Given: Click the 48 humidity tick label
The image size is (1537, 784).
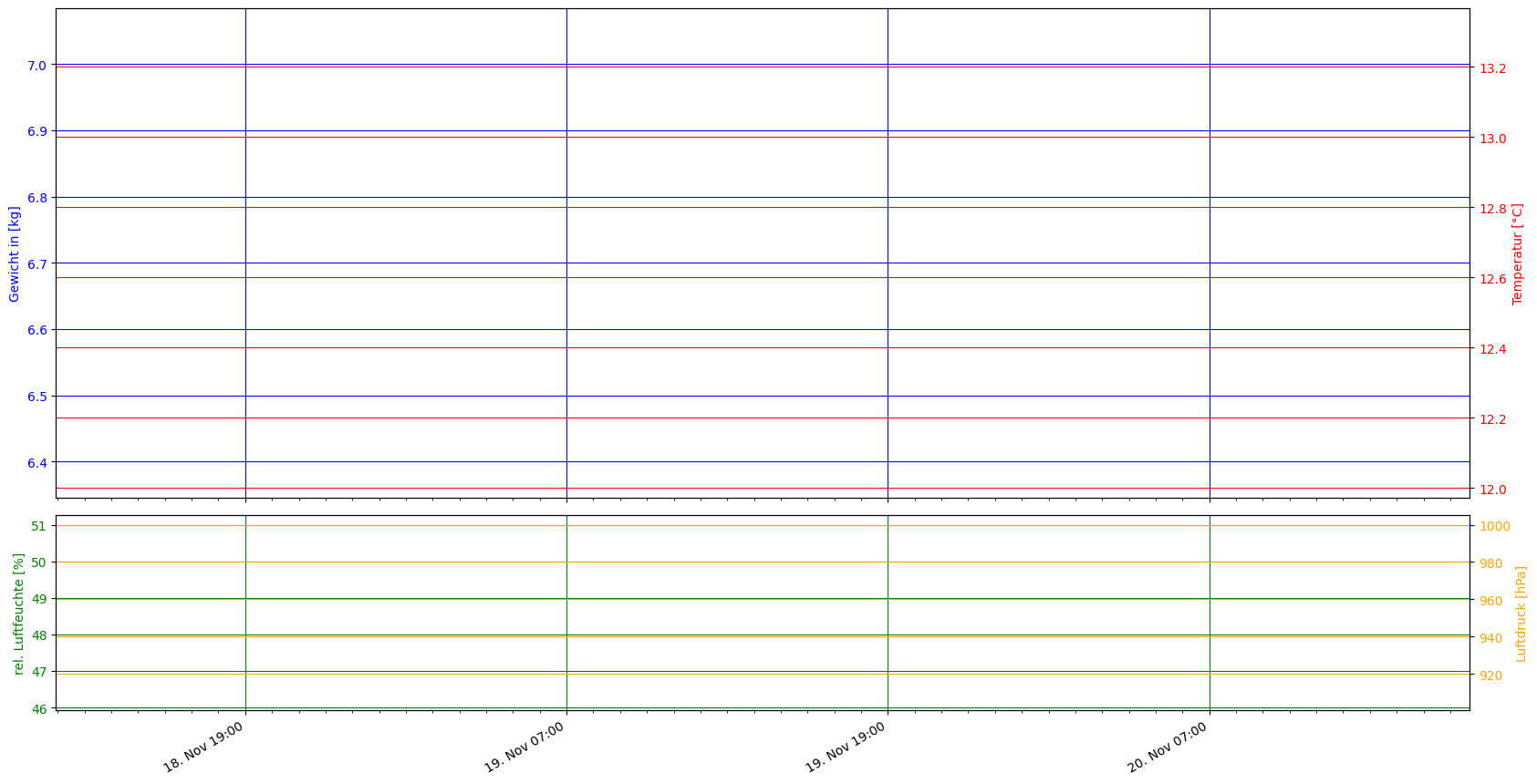Looking at the screenshot, I should [38, 636].
